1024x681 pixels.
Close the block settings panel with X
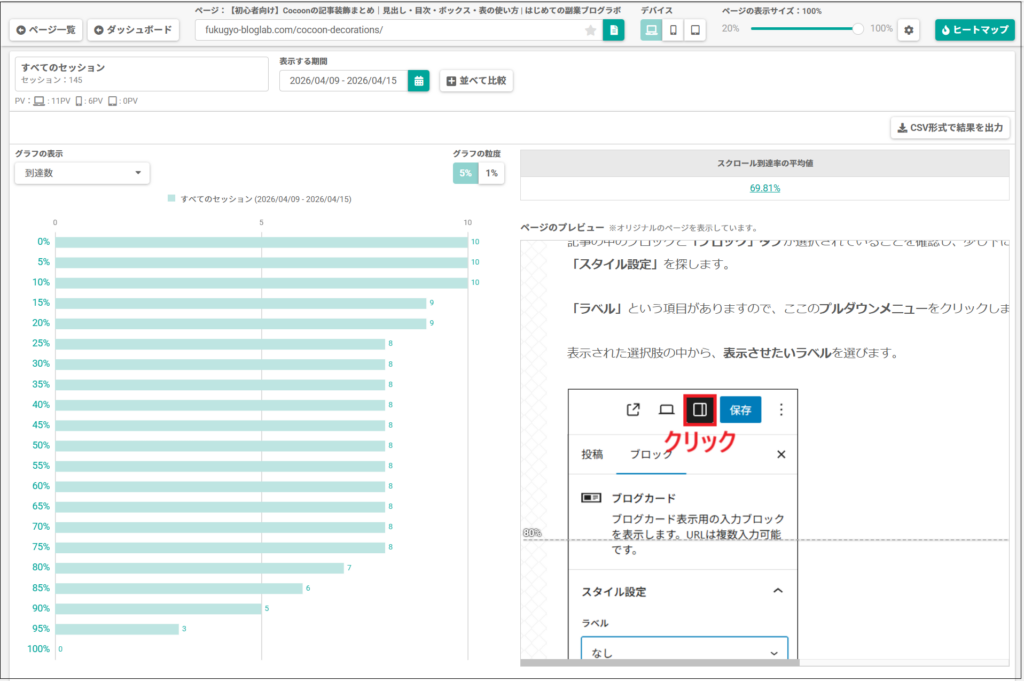tap(781, 454)
